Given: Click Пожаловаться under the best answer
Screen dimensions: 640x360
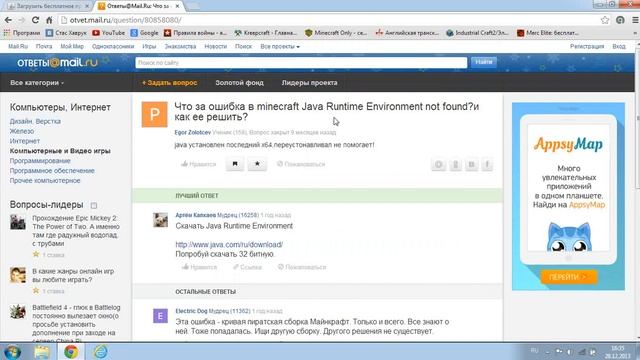Looking at the screenshot, I should (x=302, y=267).
